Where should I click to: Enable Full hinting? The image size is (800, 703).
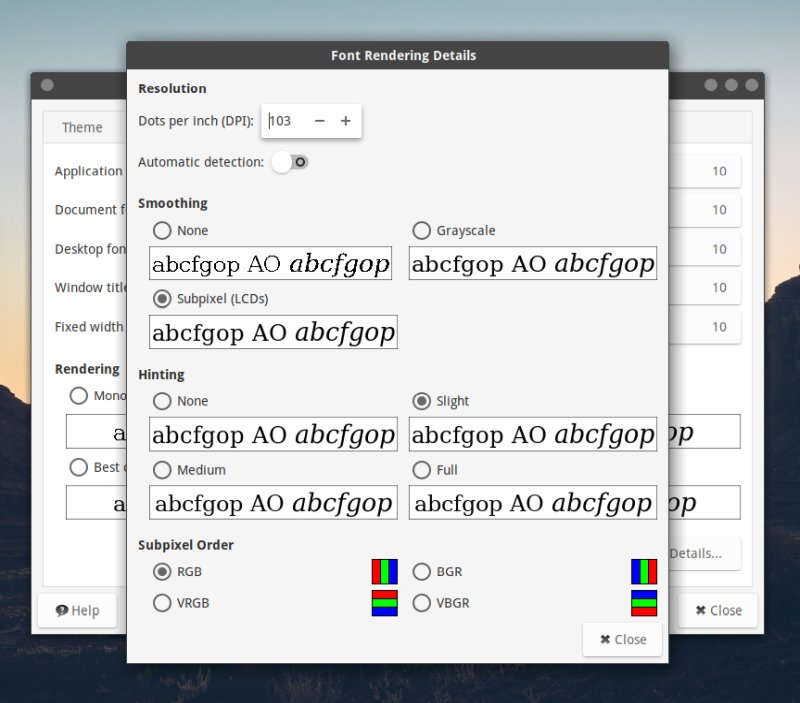tap(421, 470)
